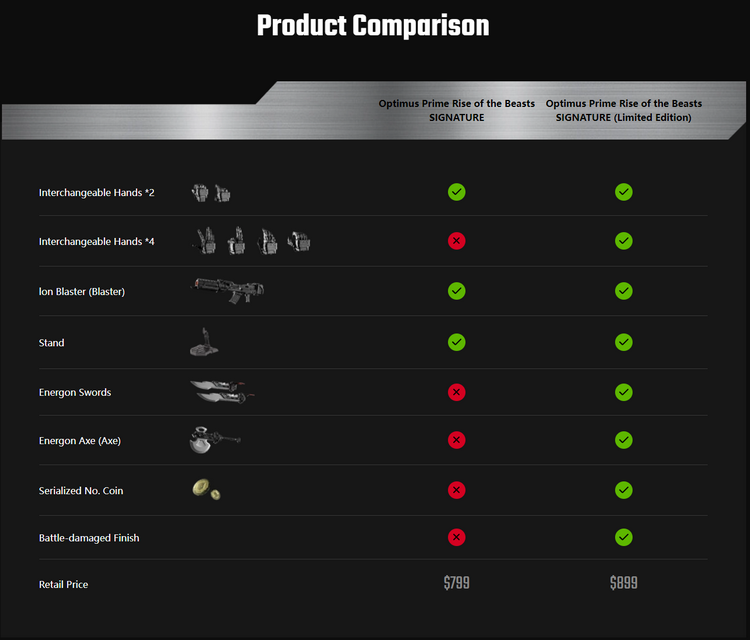Click the $799 retail price

click(x=457, y=583)
